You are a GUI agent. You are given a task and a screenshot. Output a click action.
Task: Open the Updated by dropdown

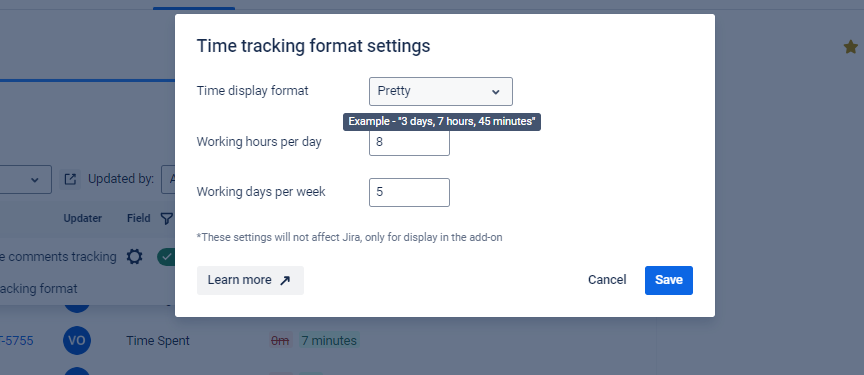168,180
